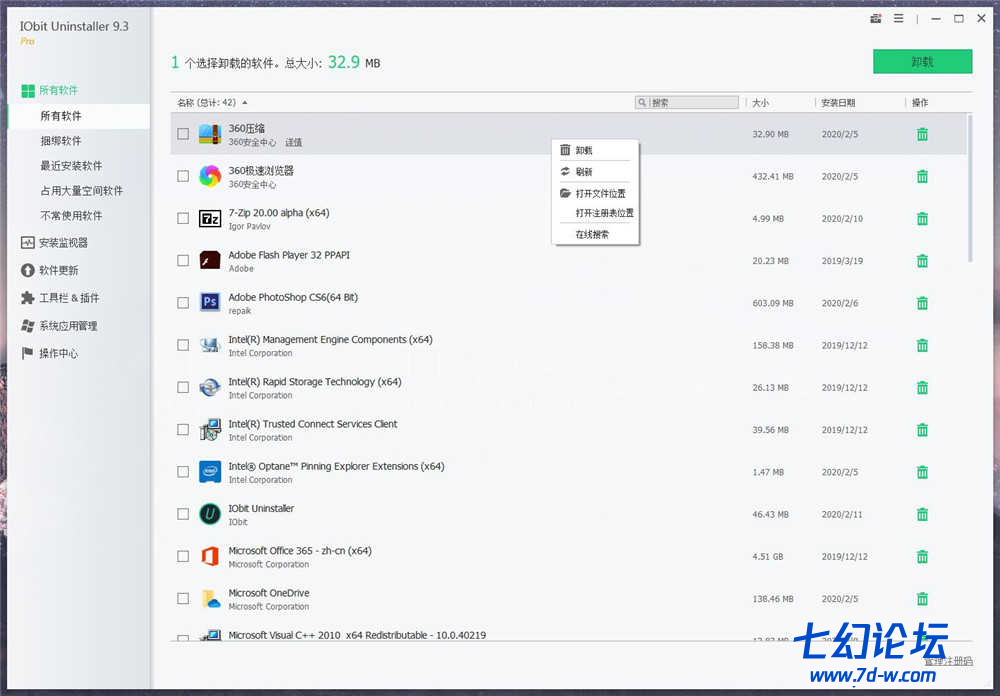Click trash icon for Adobe Flash Player 32 PPAPI
This screenshot has height=696, width=1000.
tap(922, 260)
